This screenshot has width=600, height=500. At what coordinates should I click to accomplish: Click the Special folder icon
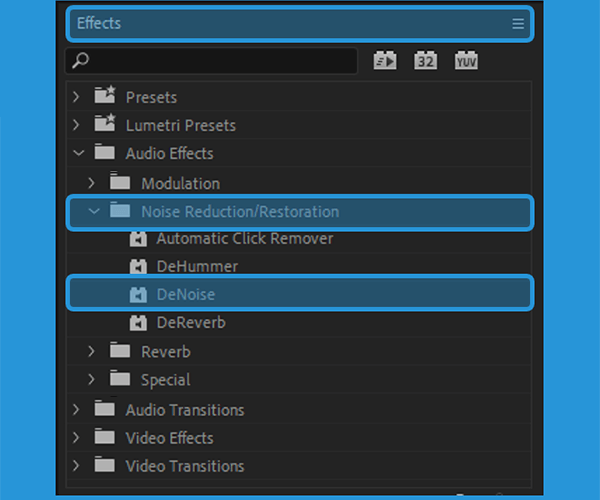pos(120,378)
